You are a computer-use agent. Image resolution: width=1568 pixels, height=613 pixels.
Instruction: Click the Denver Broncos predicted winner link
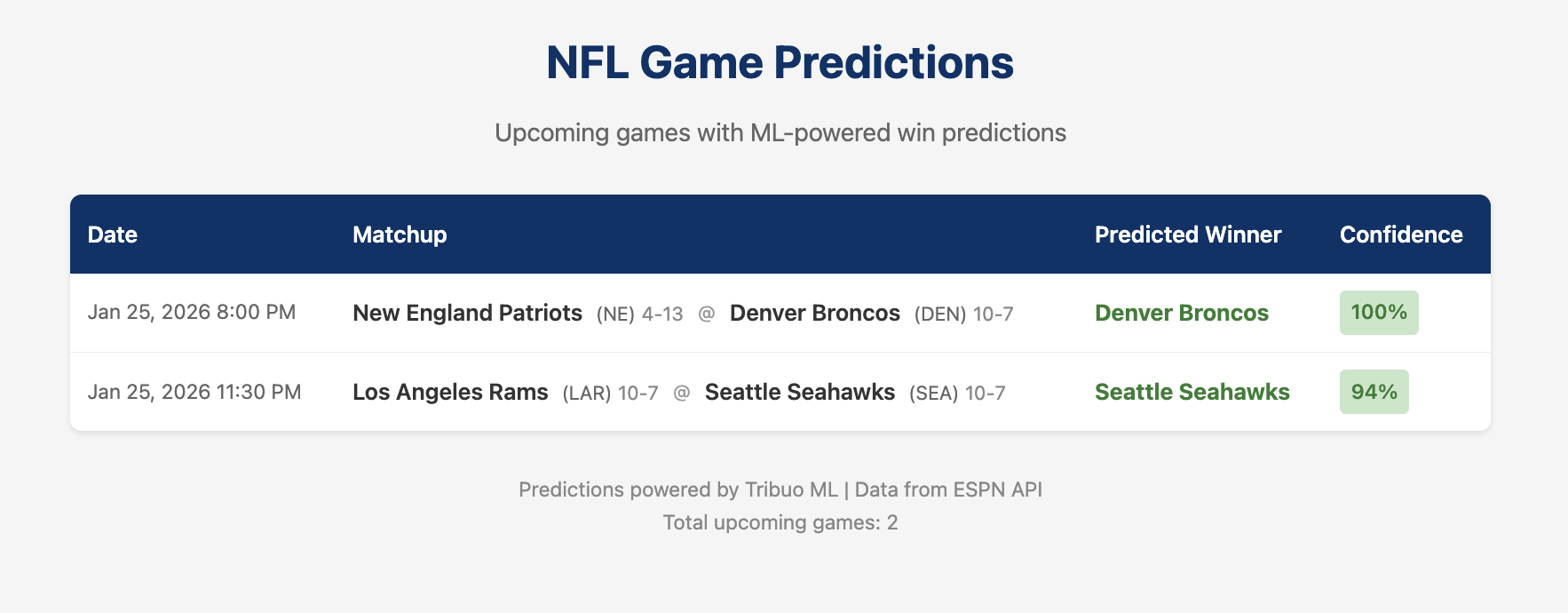1183,313
